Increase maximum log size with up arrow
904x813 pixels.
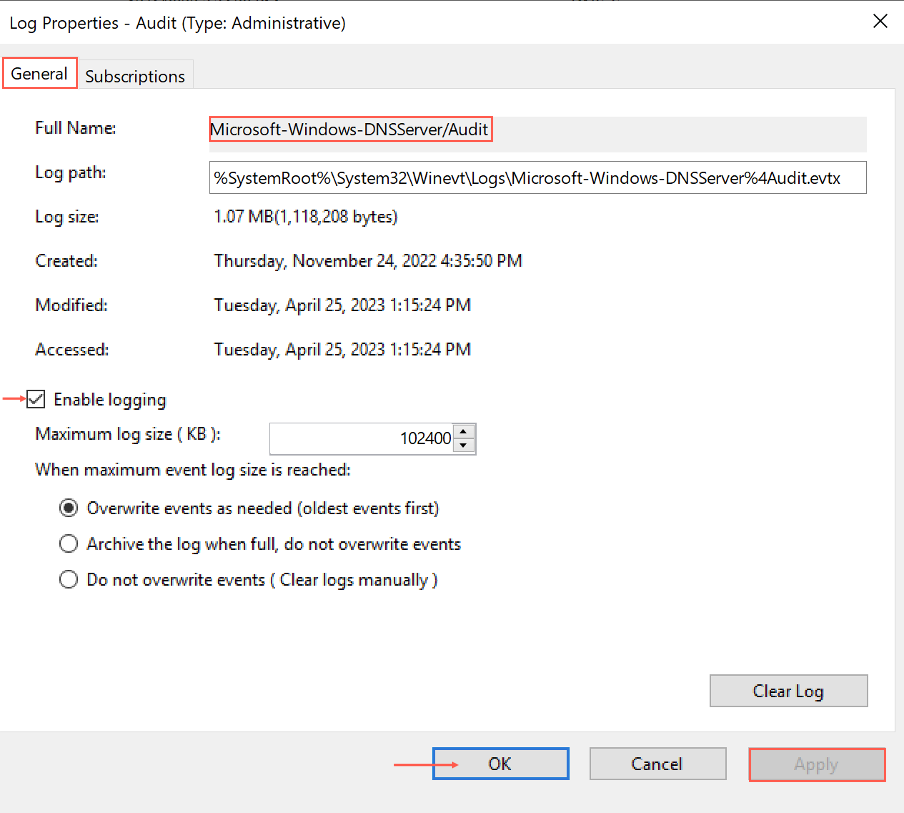(464, 432)
